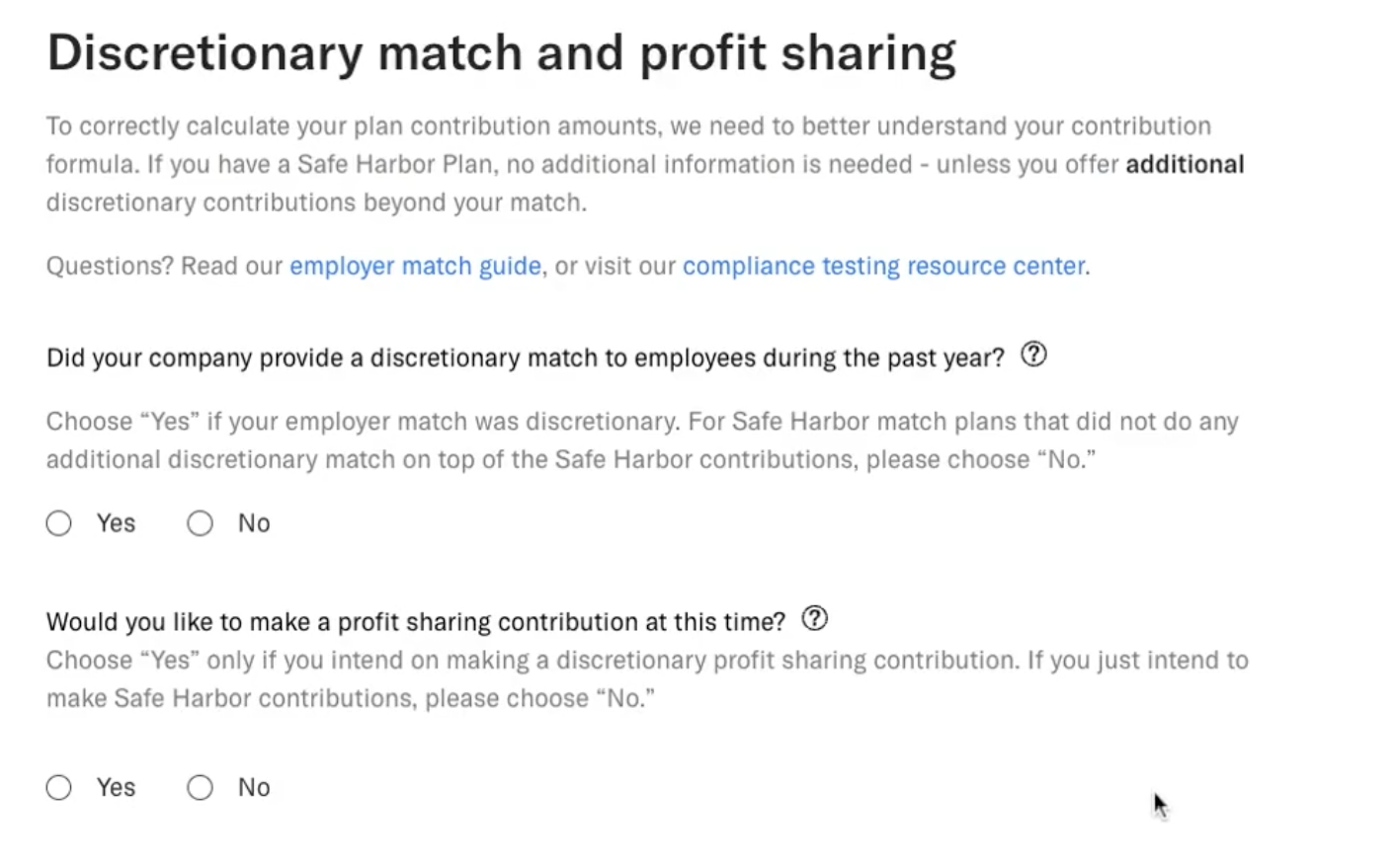Click the Safe Harbor guidance paragraph
Screen dimensions: 1395x868
coord(640,439)
